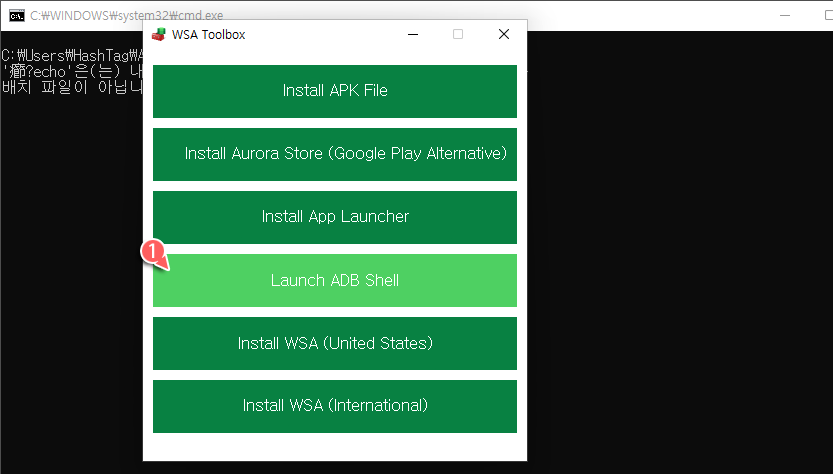Click the WSA Toolbox title text
833x474 pixels.
tap(208, 35)
